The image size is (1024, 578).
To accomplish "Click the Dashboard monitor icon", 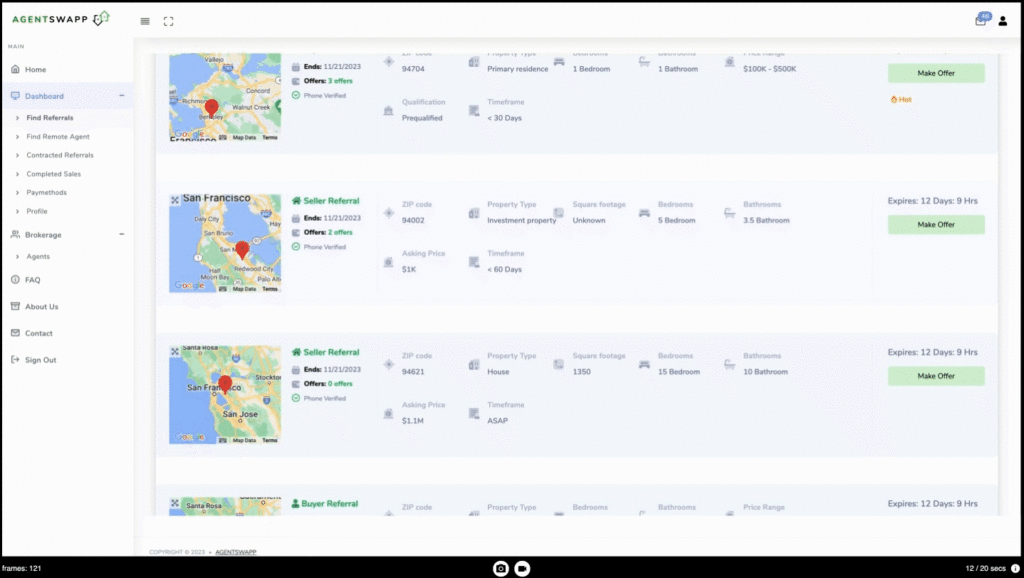I will click(x=15, y=96).
